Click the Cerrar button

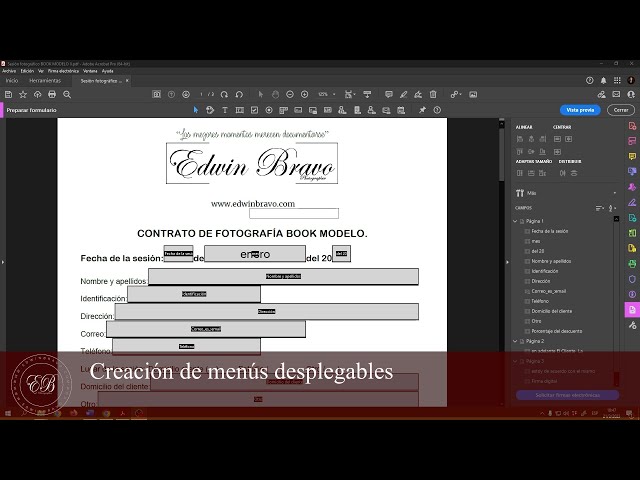point(621,110)
